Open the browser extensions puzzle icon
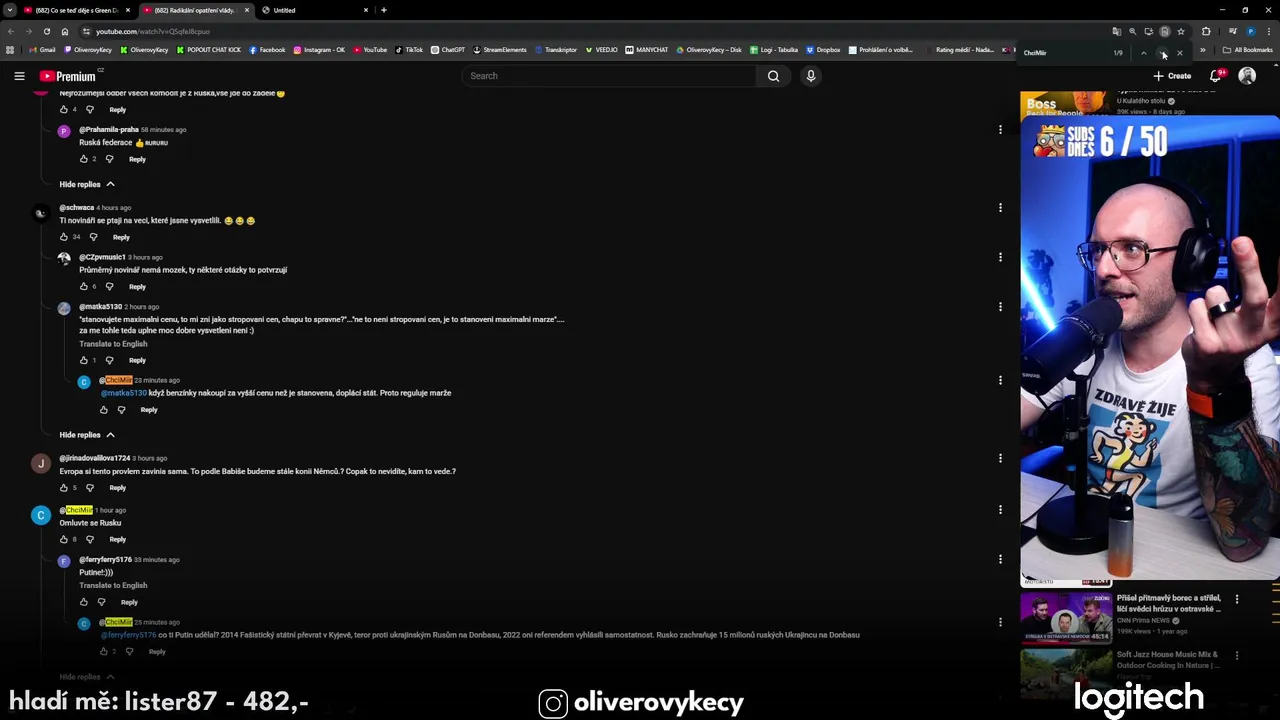This screenshot has width=1280, height=720. (x=1206, y=31)
